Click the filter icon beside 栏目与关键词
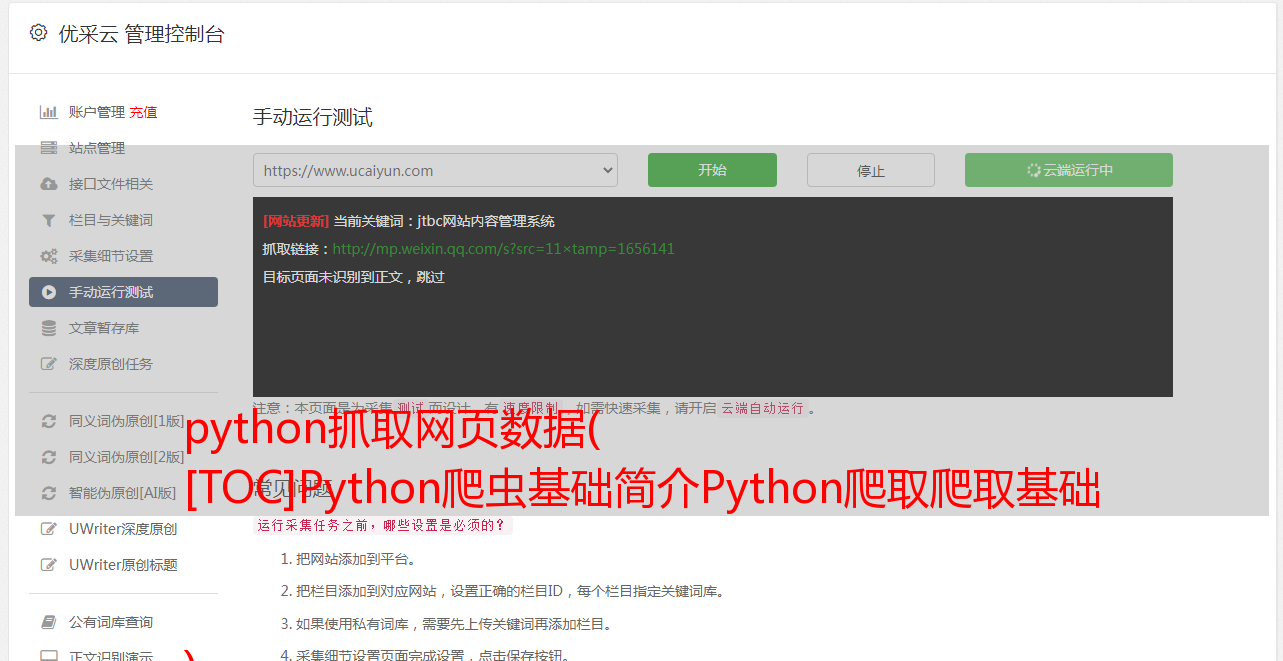 click(x=48, y=220)
